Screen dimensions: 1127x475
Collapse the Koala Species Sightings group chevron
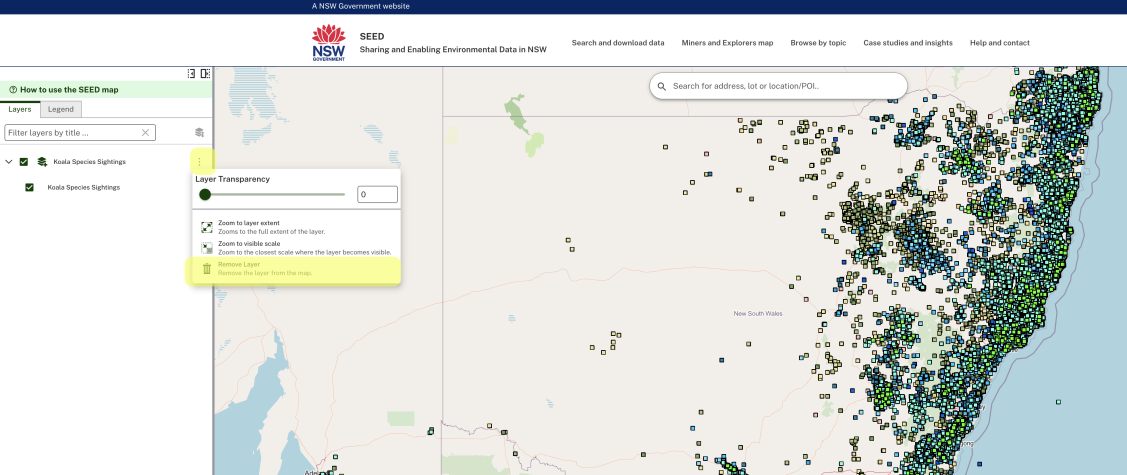[x=9, y=162]
